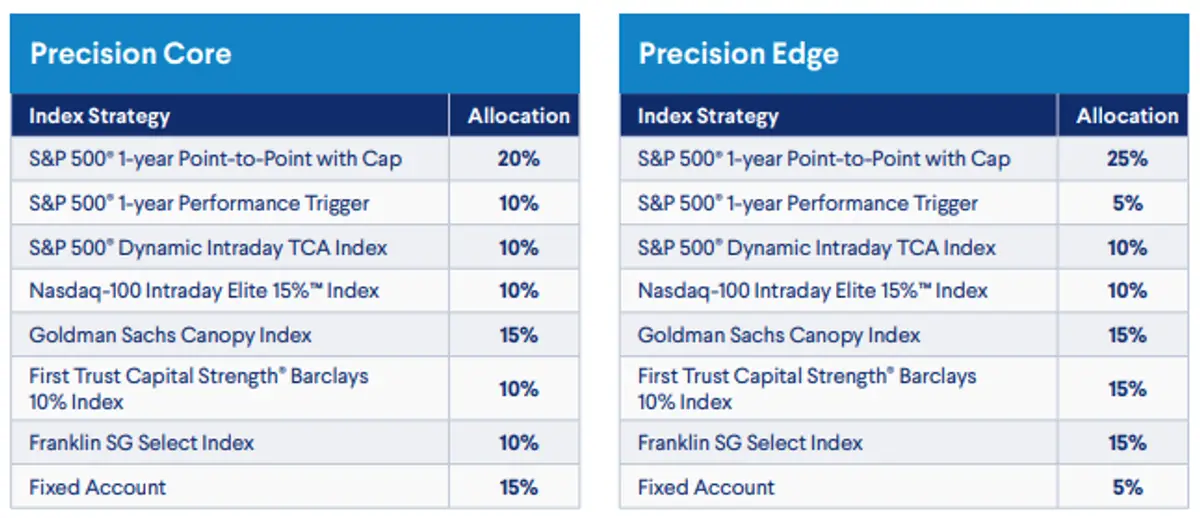Screen dimensions: 1200x518
Task: Click Goldman Sachs Canopy Index in Precision Core
Action: point(170,335)
